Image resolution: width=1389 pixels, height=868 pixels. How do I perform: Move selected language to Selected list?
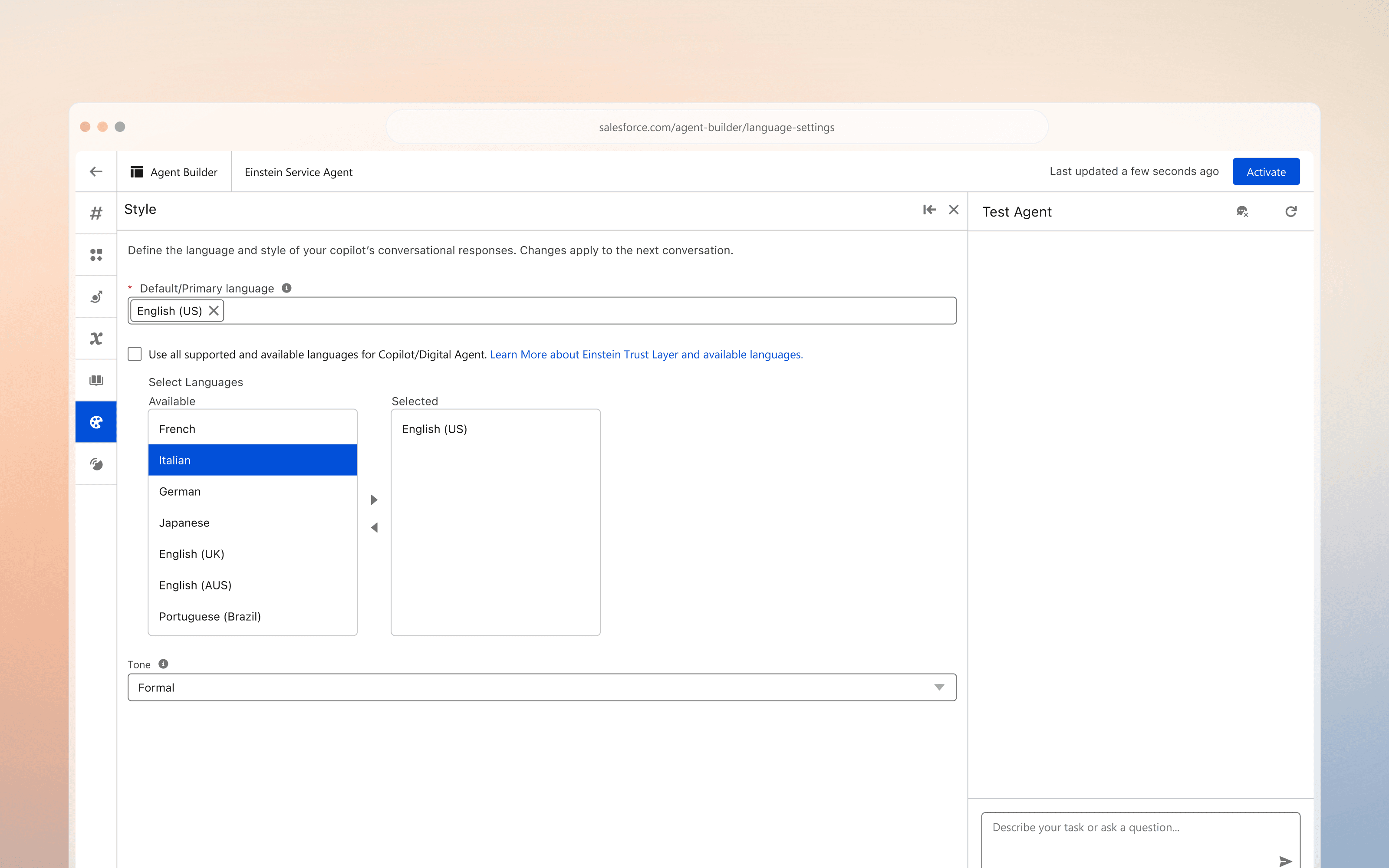pos(374,500)
